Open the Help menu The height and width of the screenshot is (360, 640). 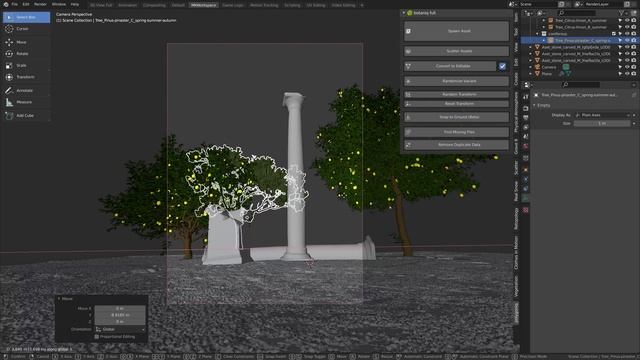75,4
